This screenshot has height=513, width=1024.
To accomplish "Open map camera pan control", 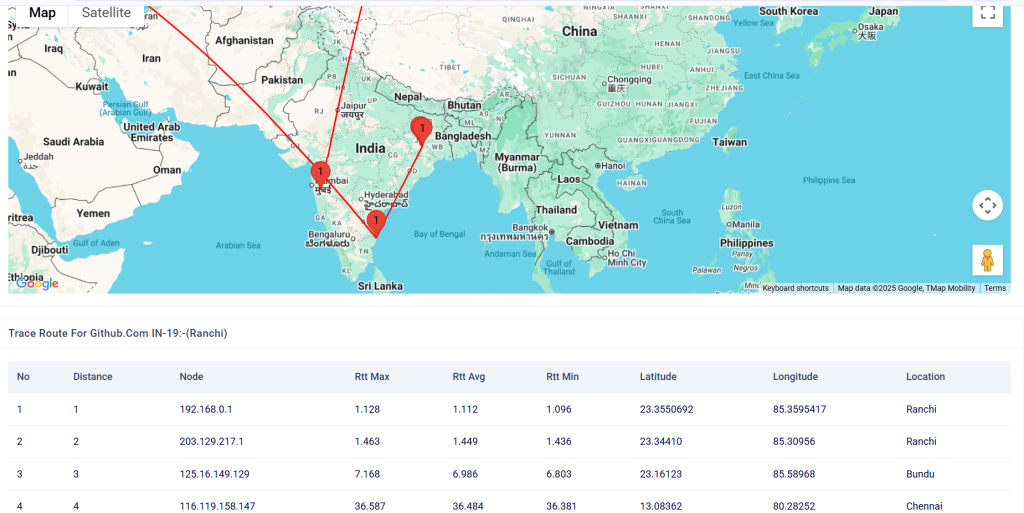I will 987,206.
